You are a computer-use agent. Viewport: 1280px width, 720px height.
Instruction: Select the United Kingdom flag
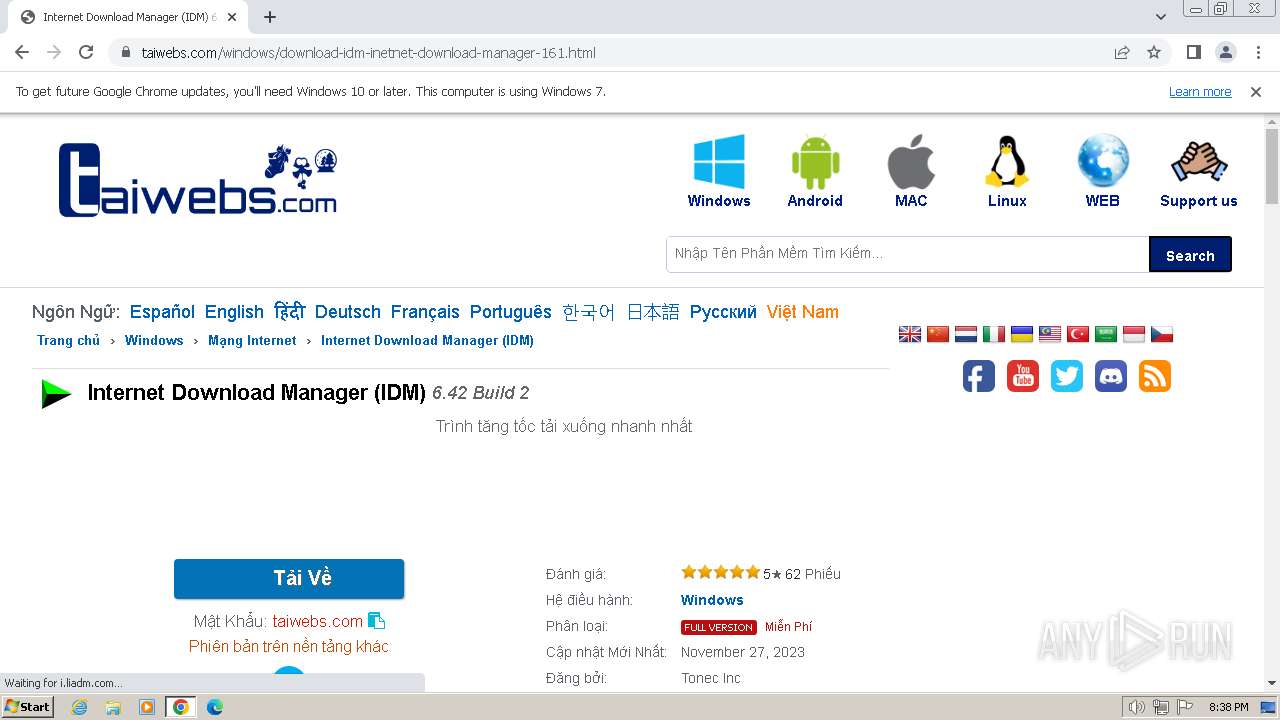[910, 334]
